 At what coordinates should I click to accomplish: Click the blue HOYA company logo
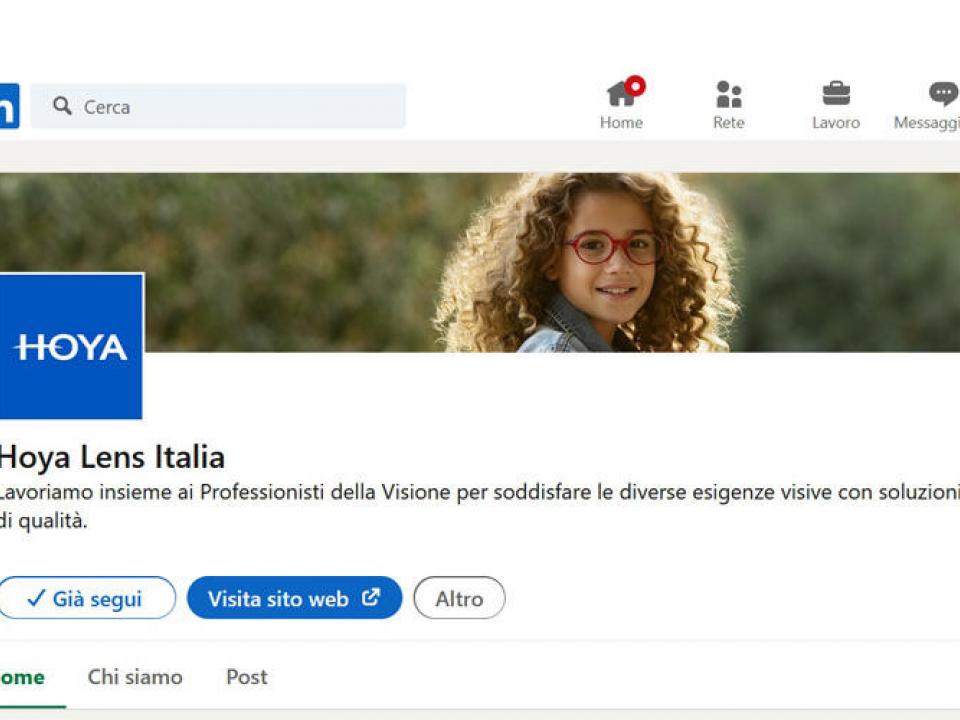pyautogui.click(x=70, y=346)
